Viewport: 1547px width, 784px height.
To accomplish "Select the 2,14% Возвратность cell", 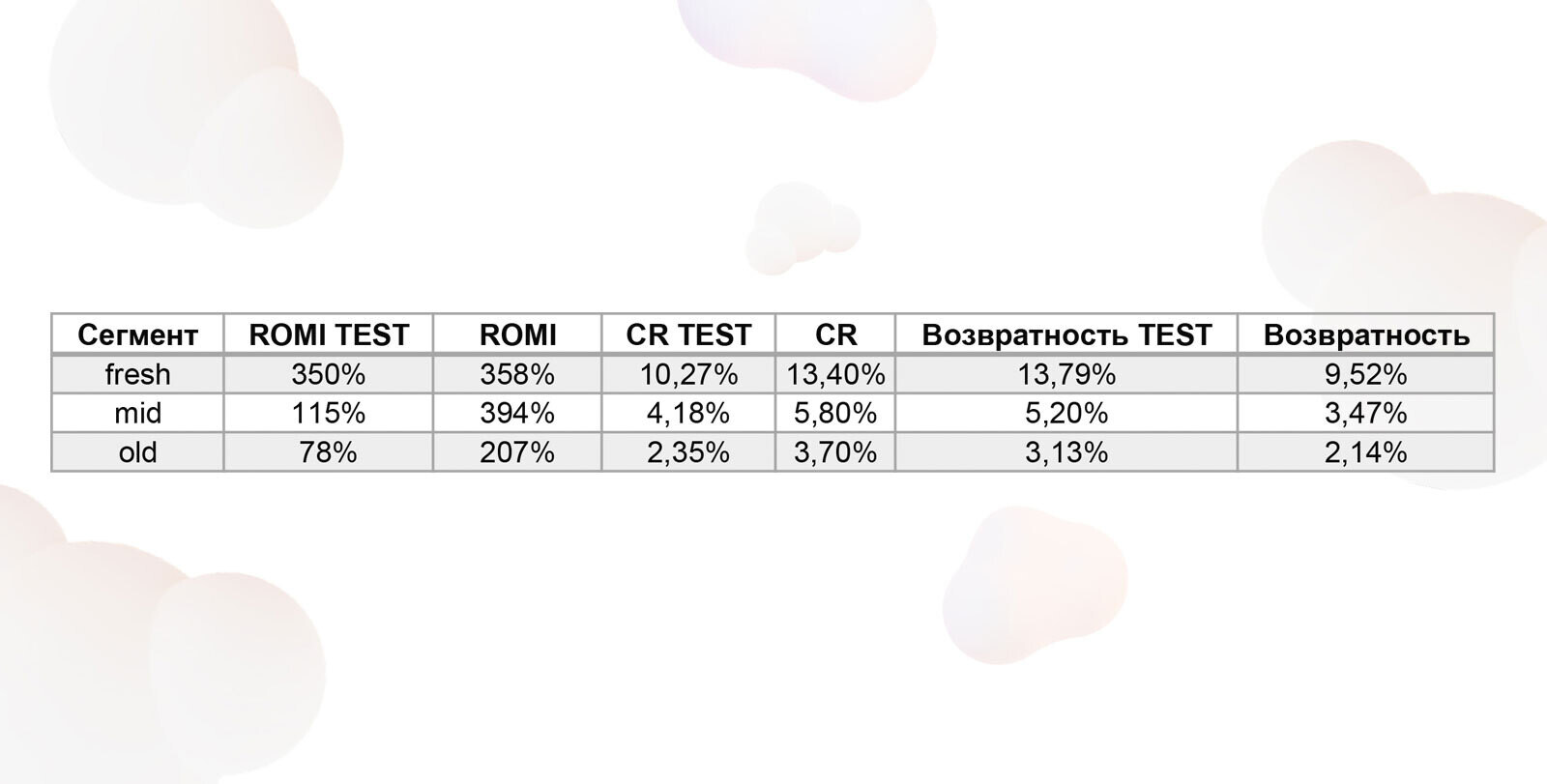I will click(1366, 451).
